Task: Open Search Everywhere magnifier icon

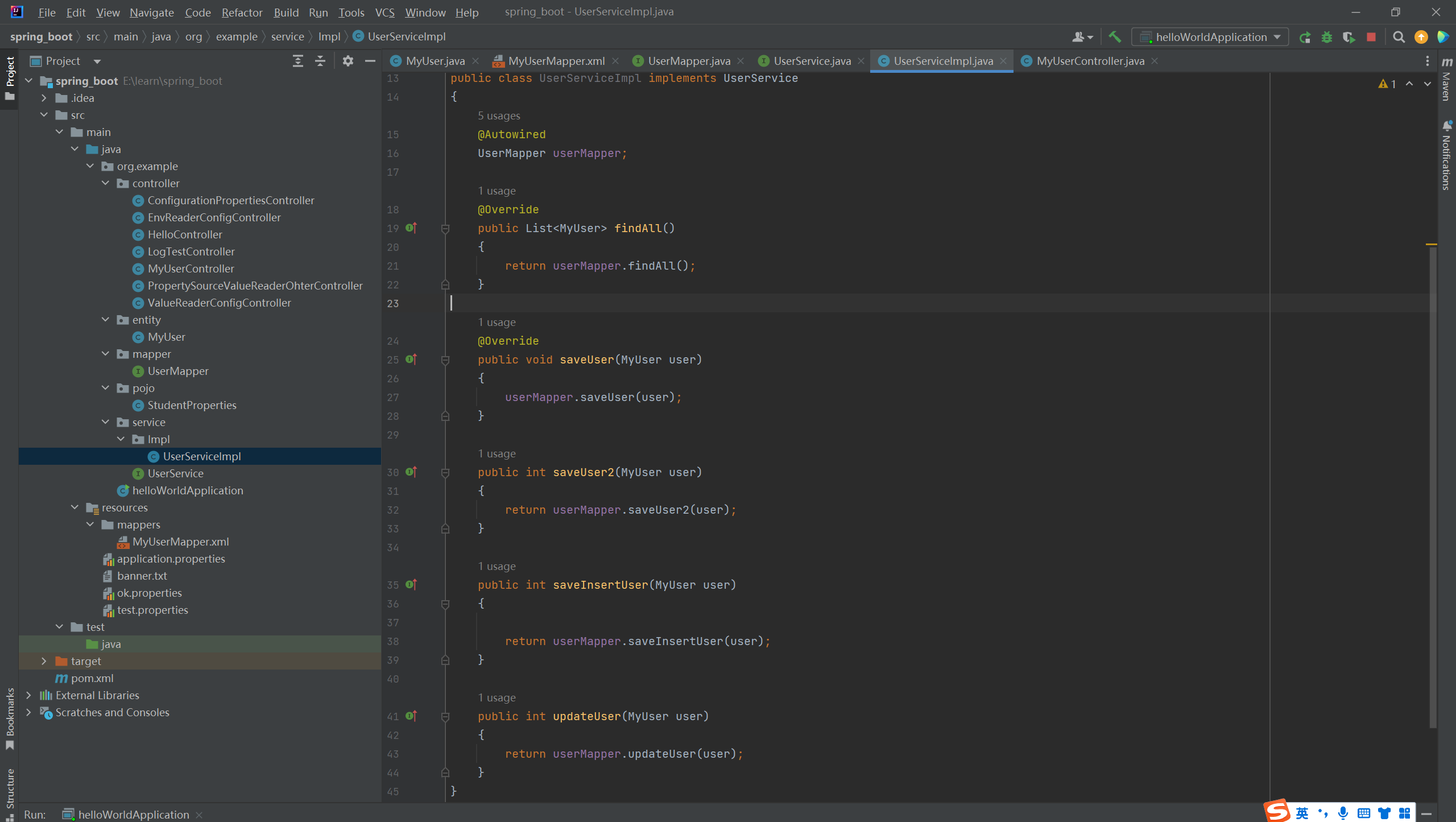Action: click(x=1399, y=37)
